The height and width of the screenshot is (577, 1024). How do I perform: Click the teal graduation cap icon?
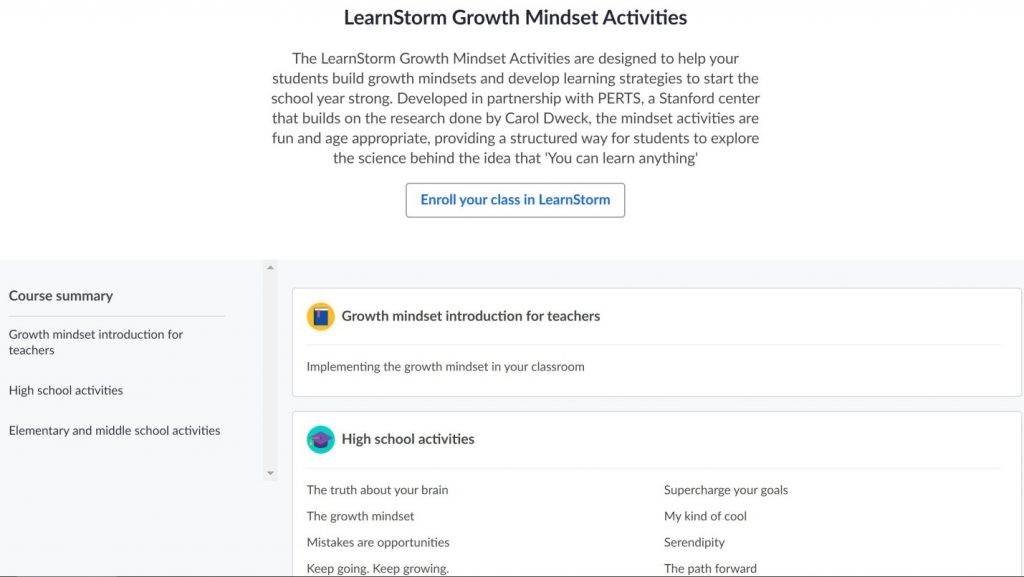click(321, 439)
